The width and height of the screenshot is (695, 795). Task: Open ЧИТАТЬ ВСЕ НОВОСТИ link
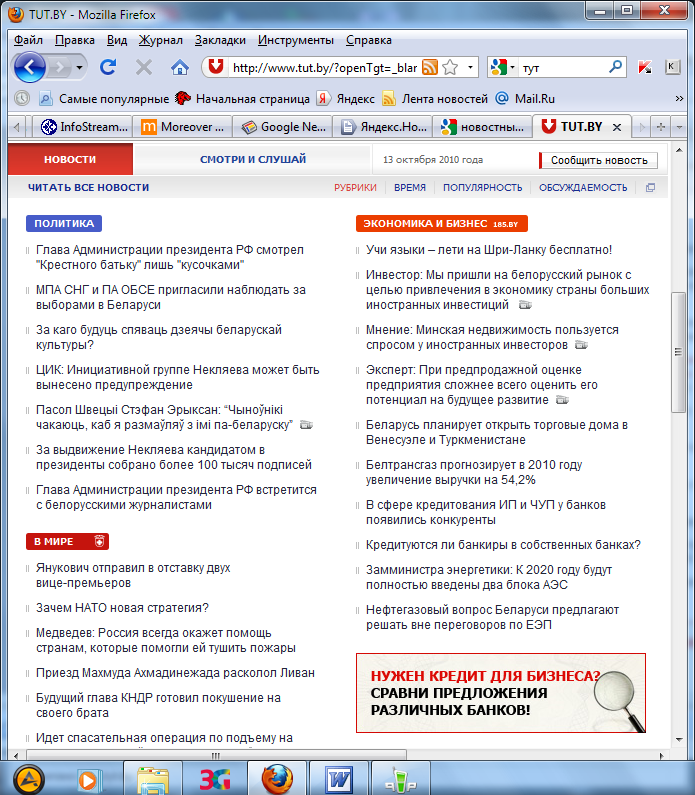pyautogui.click(x=88, y=188)
